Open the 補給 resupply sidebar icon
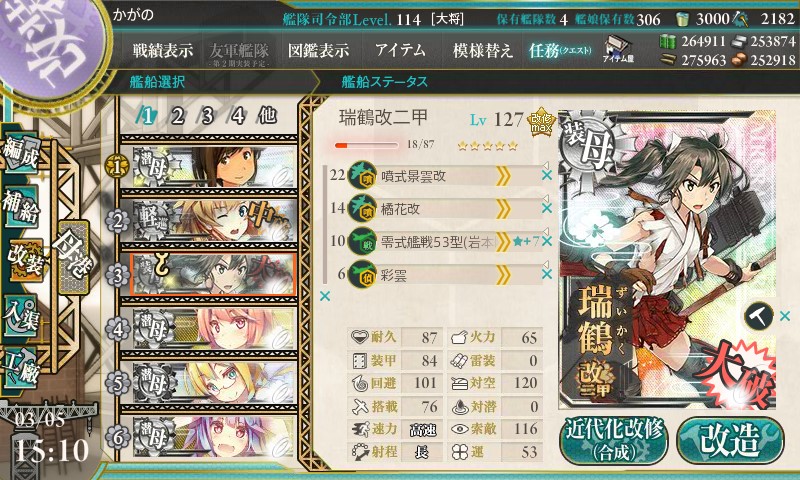 [21, 206]
